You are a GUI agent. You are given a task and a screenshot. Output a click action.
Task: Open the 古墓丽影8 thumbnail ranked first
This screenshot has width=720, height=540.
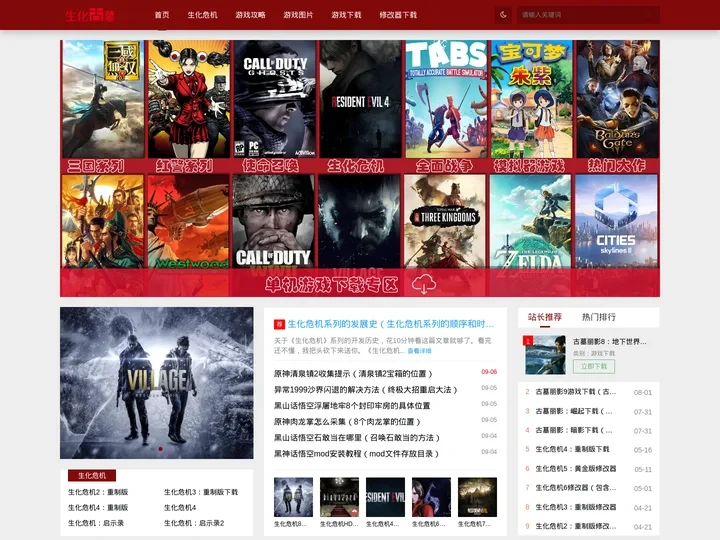pos(546,355)
